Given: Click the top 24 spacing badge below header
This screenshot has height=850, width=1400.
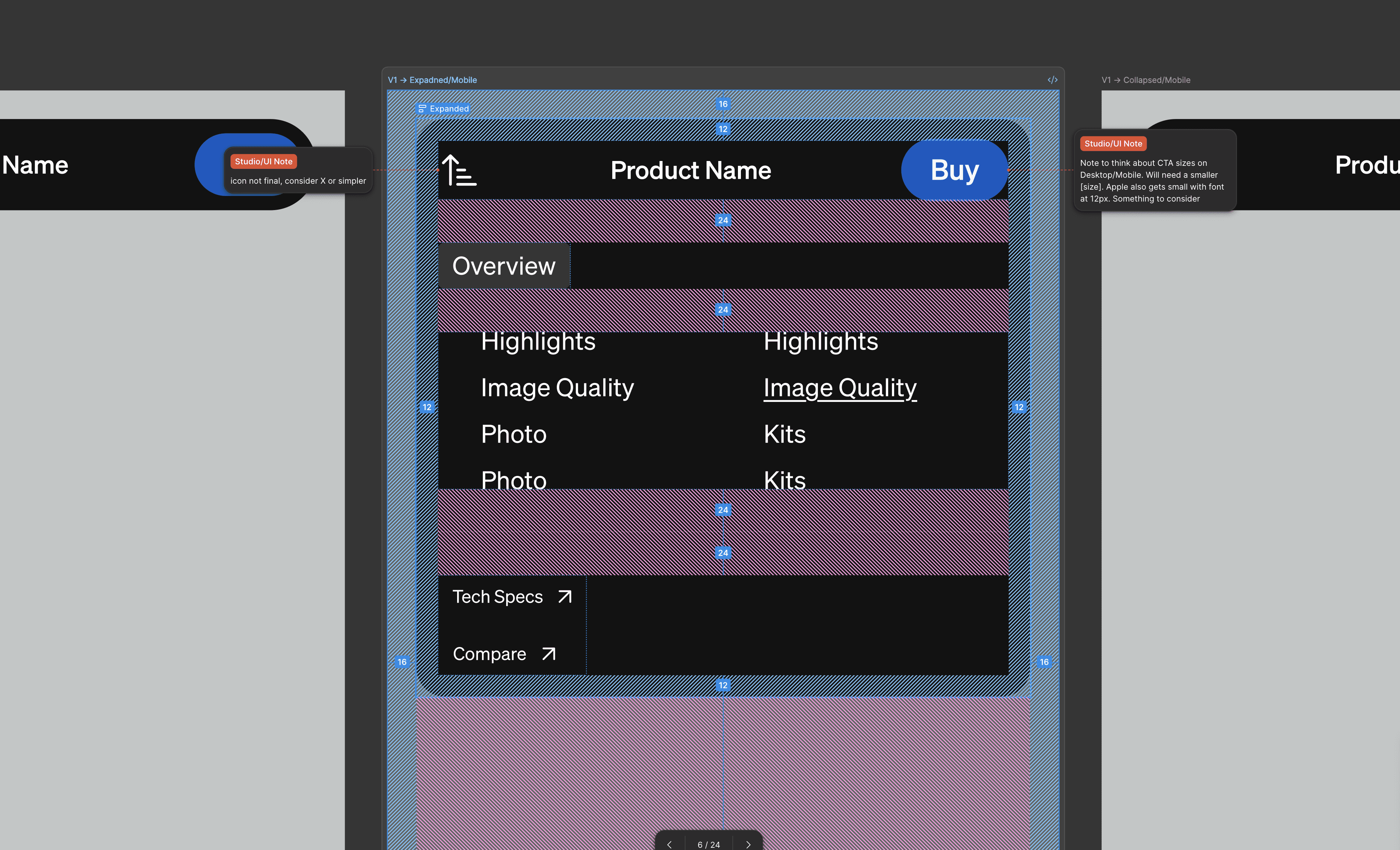Looking at the screenshot, I should coord(723,220).
